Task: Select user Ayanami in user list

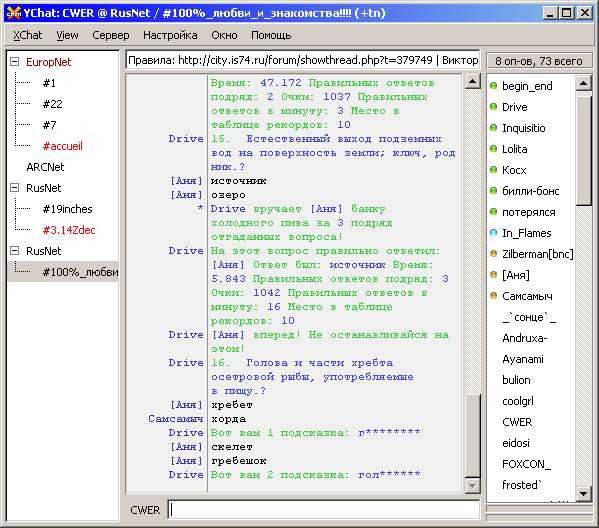Action: pos(523,359)
